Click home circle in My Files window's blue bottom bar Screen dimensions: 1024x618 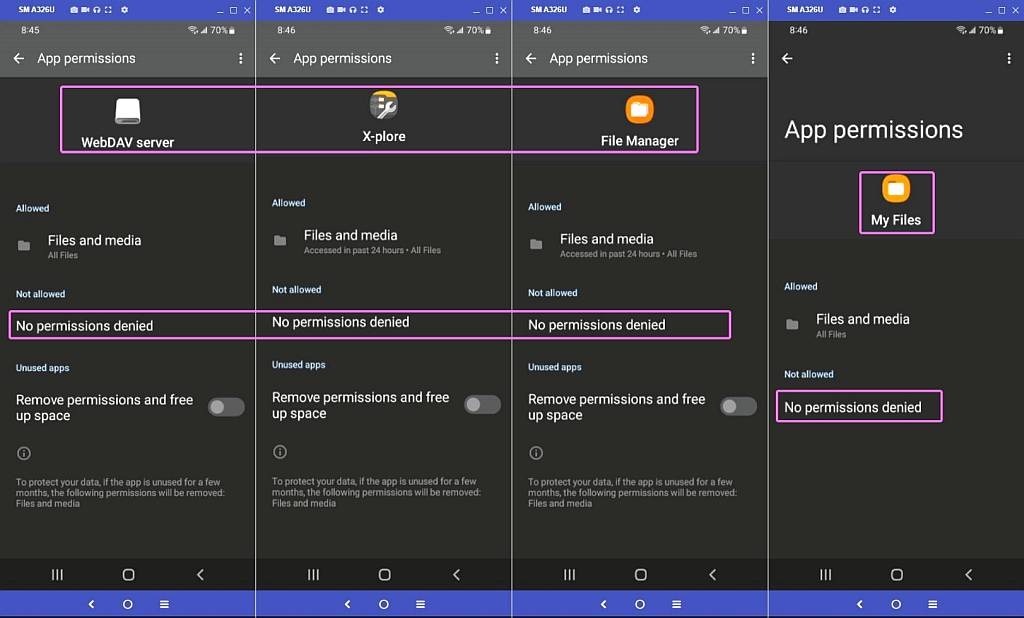(896, 604)
